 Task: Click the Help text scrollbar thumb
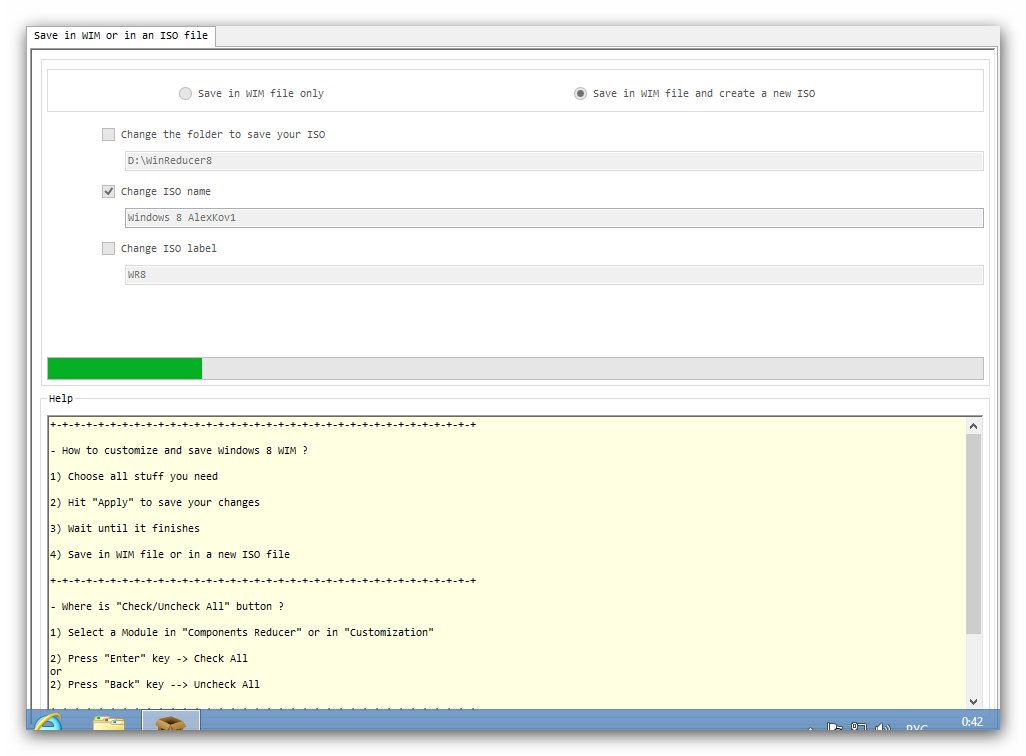(973, 533)
